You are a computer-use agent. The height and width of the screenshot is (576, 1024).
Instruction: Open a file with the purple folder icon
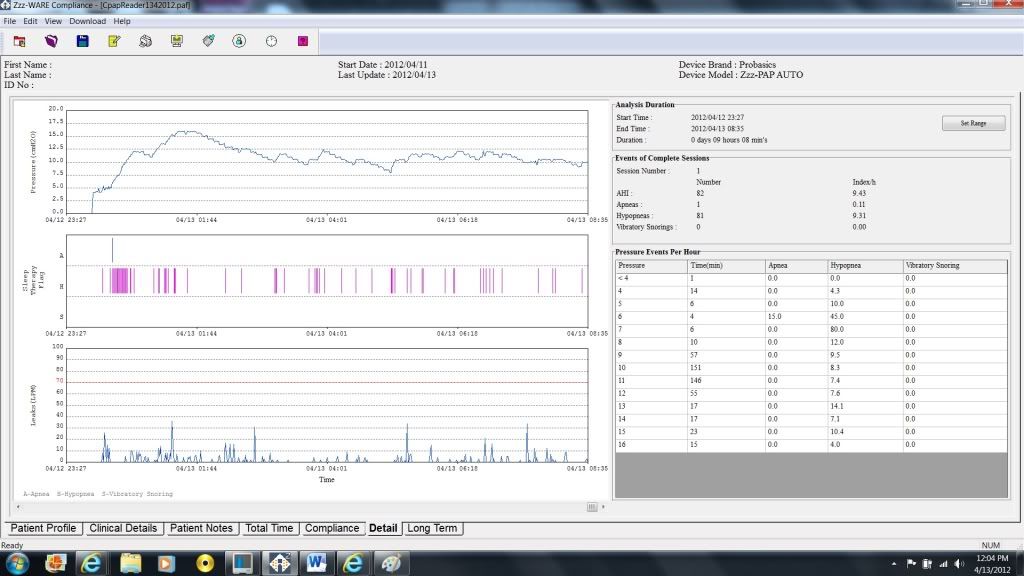[x=51, y=41]
